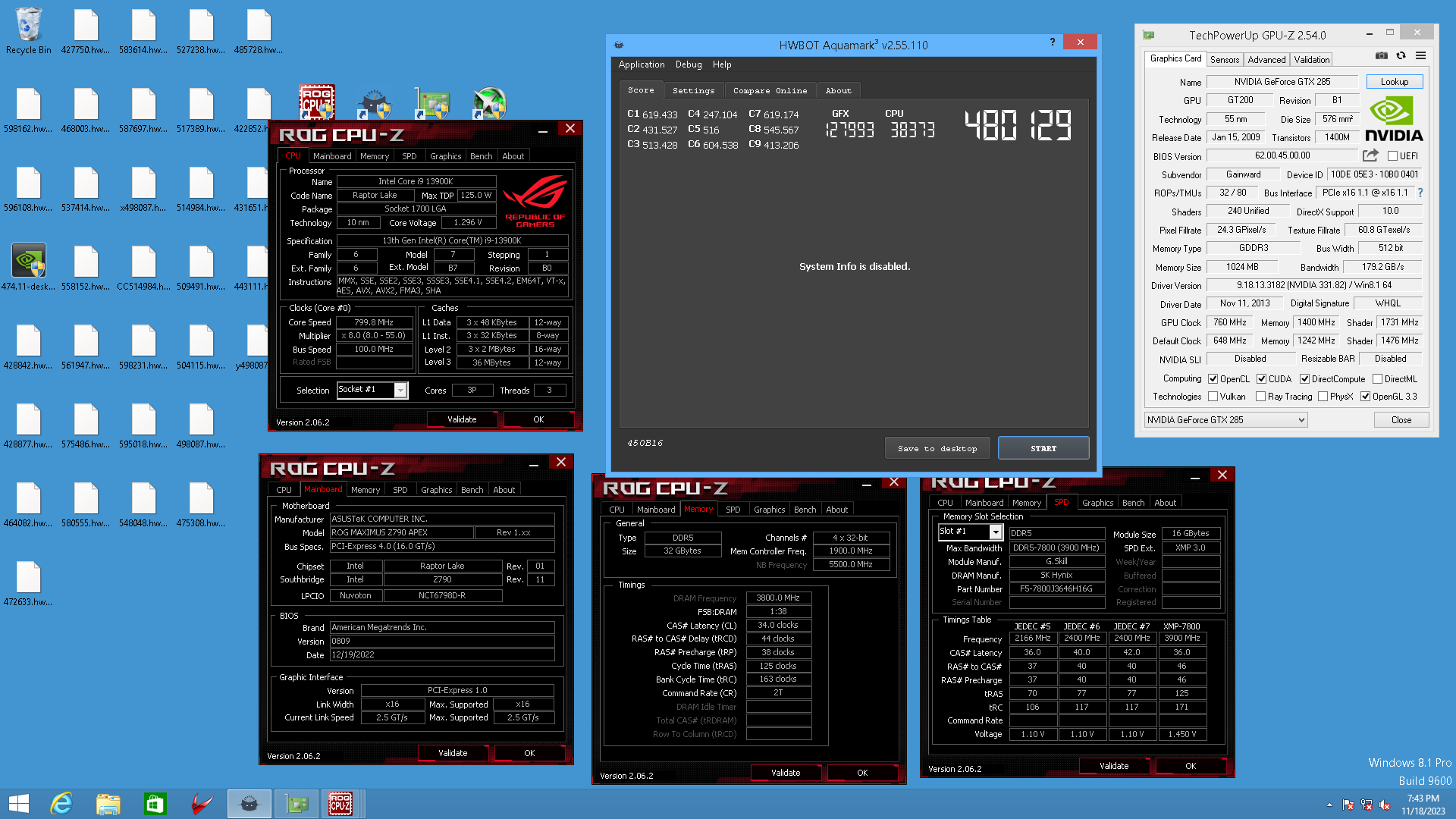Click the network flag tray icon
The image size is (1456, 819).
click(x=1348, y=805)
